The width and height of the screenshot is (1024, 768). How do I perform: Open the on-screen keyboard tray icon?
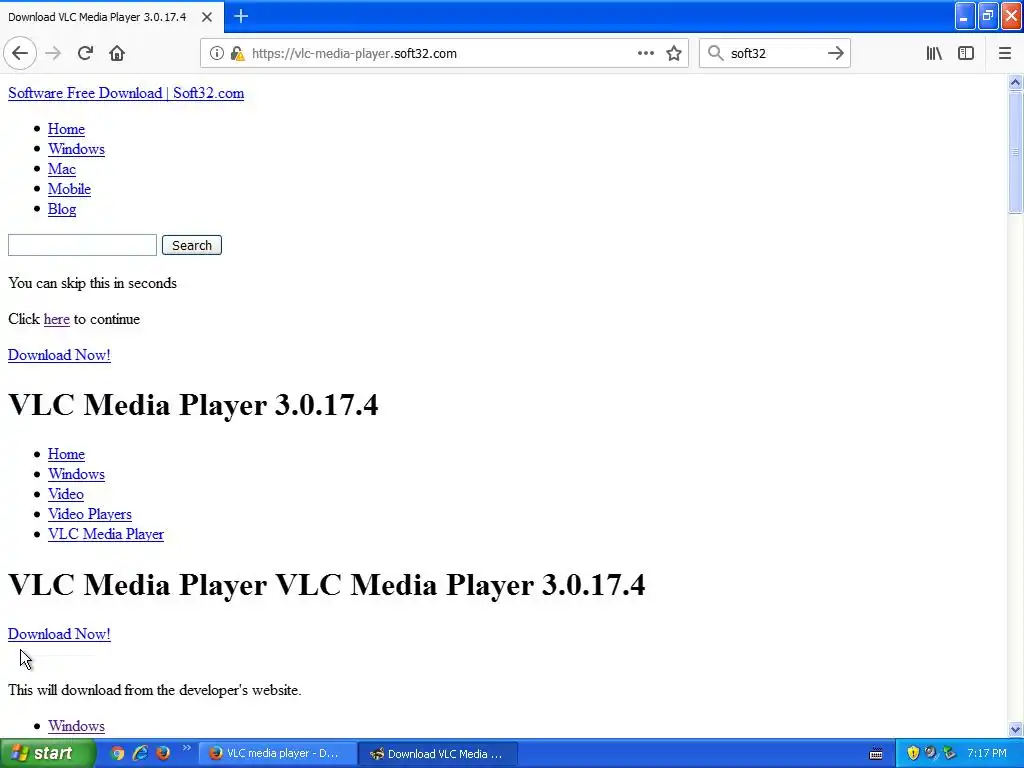876,754
